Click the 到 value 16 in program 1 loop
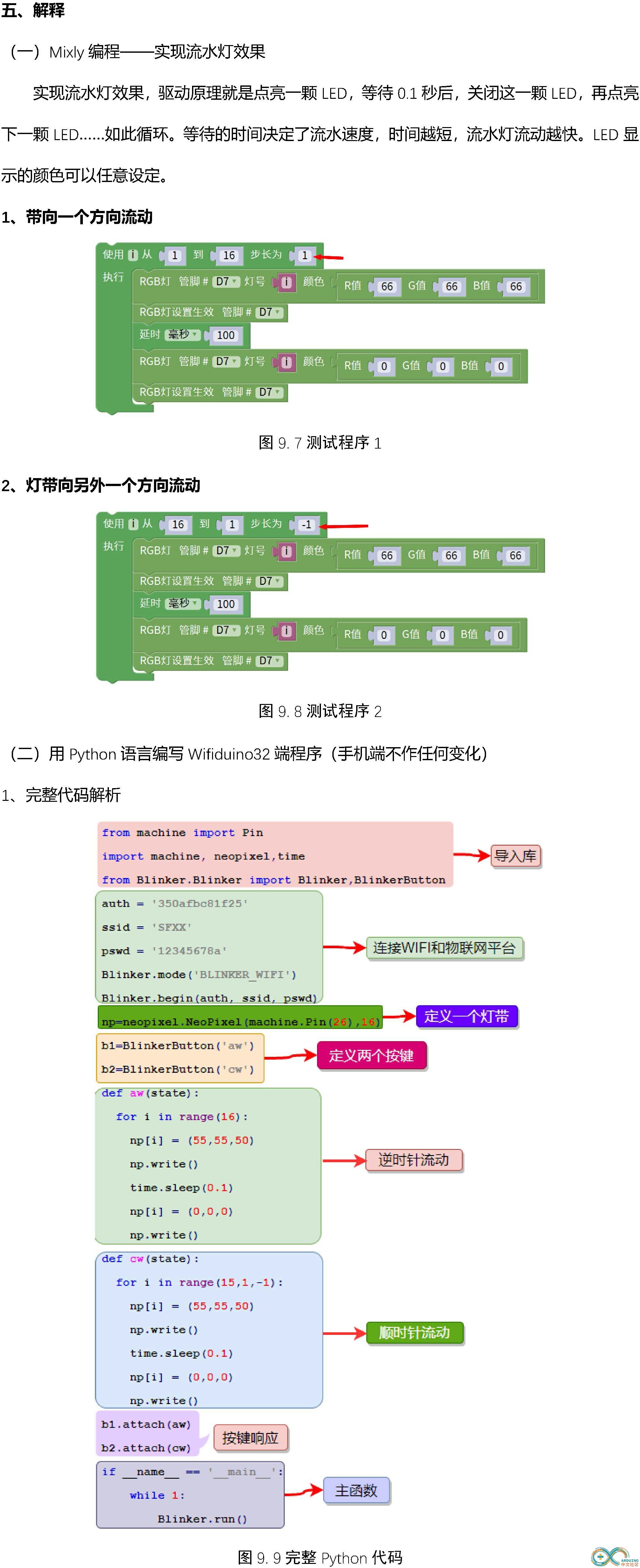Viewport: 640px width, 1568px height. (x=229, y=256)
